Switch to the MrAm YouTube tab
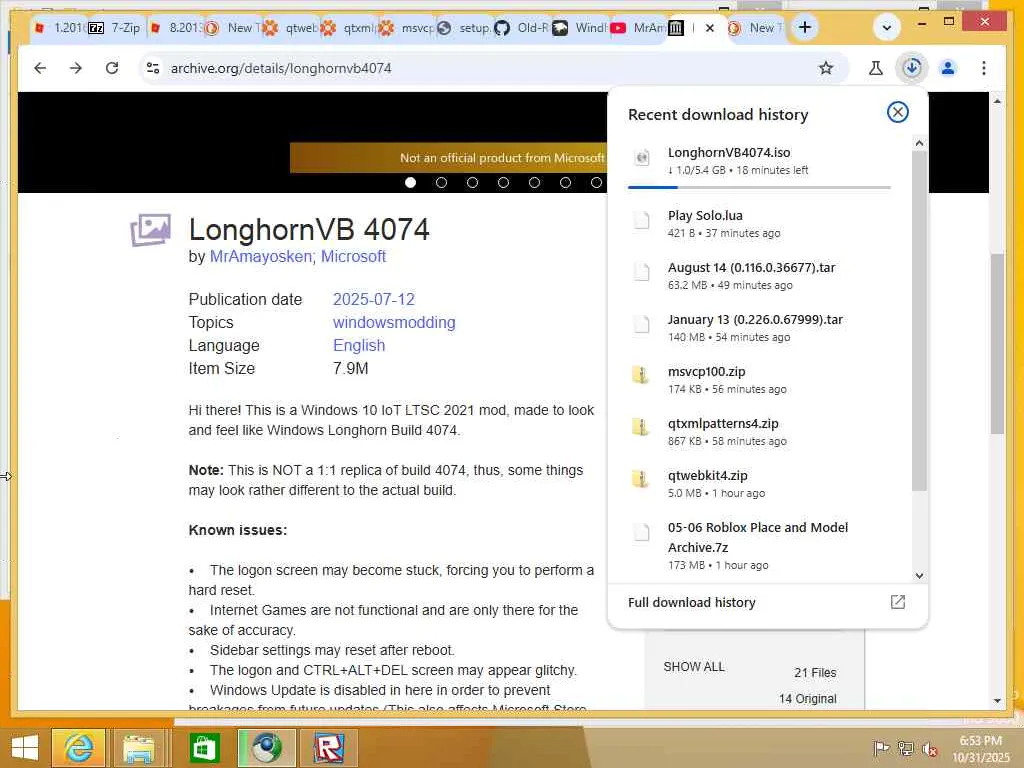The height and width of the screenshot is (768, 1024). [638, 28]
